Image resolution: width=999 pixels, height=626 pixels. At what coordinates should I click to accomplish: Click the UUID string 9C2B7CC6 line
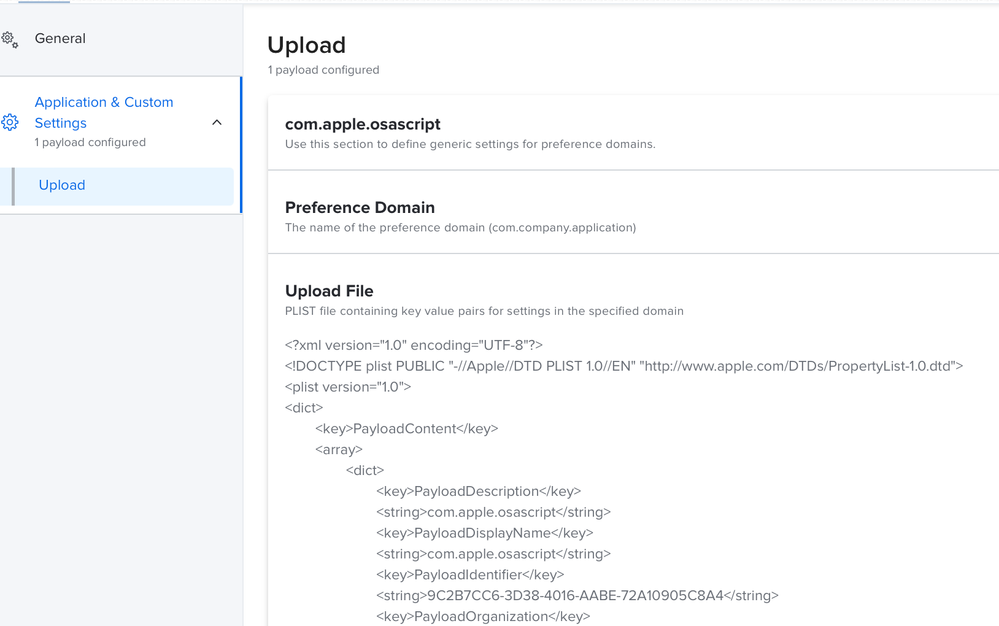(x=577, y=595)
